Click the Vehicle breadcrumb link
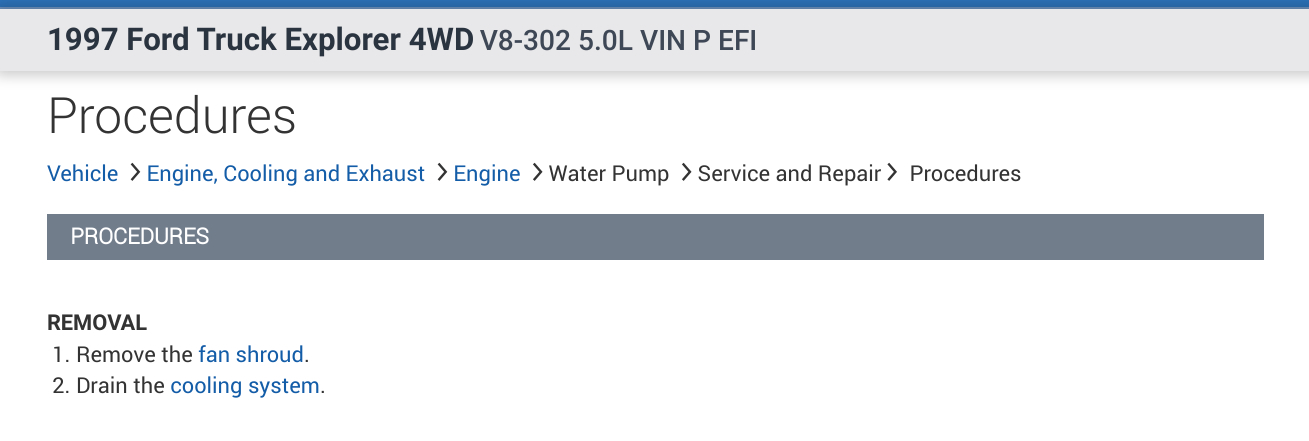 [82, 174]
